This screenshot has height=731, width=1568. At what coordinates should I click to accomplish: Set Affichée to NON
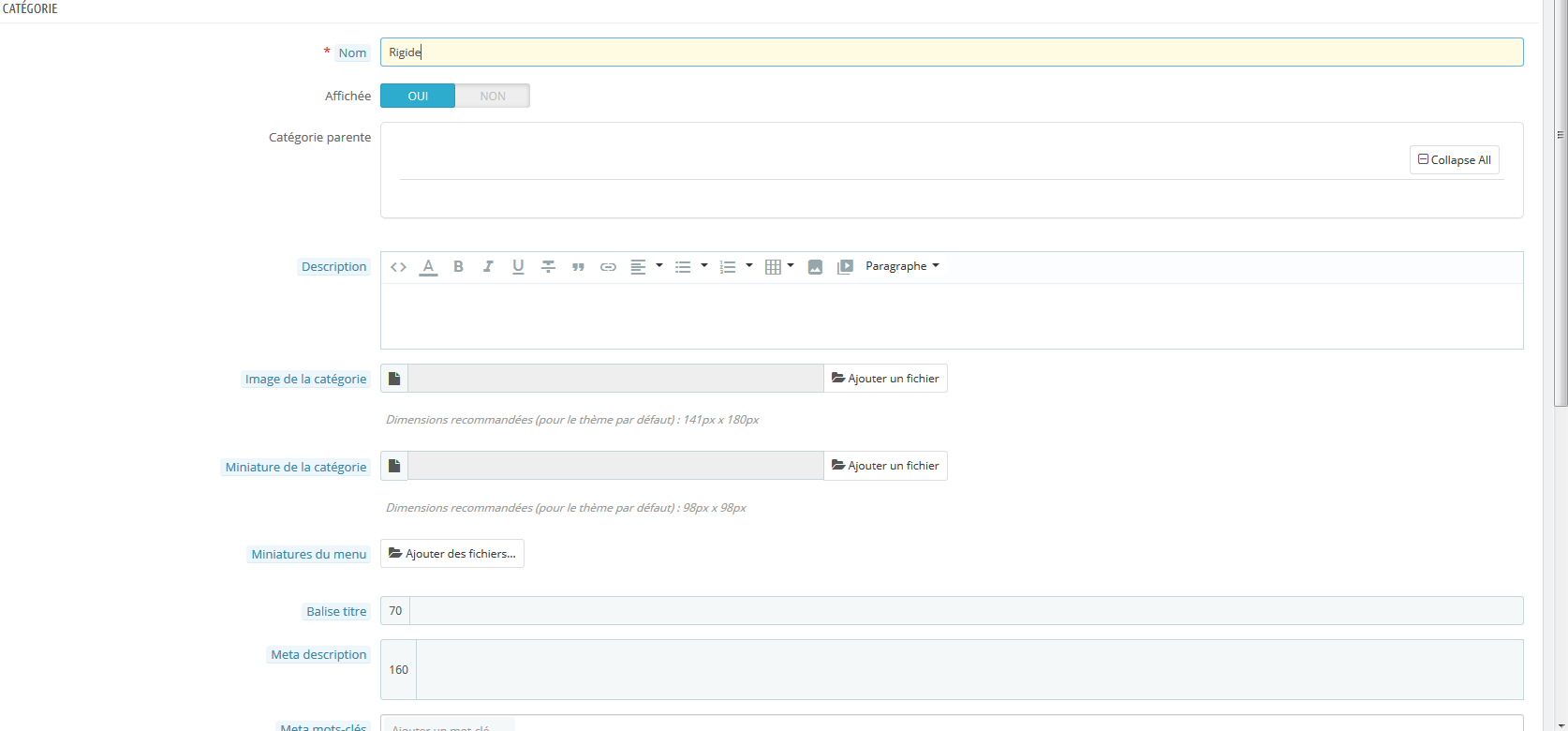pos(493,96)
